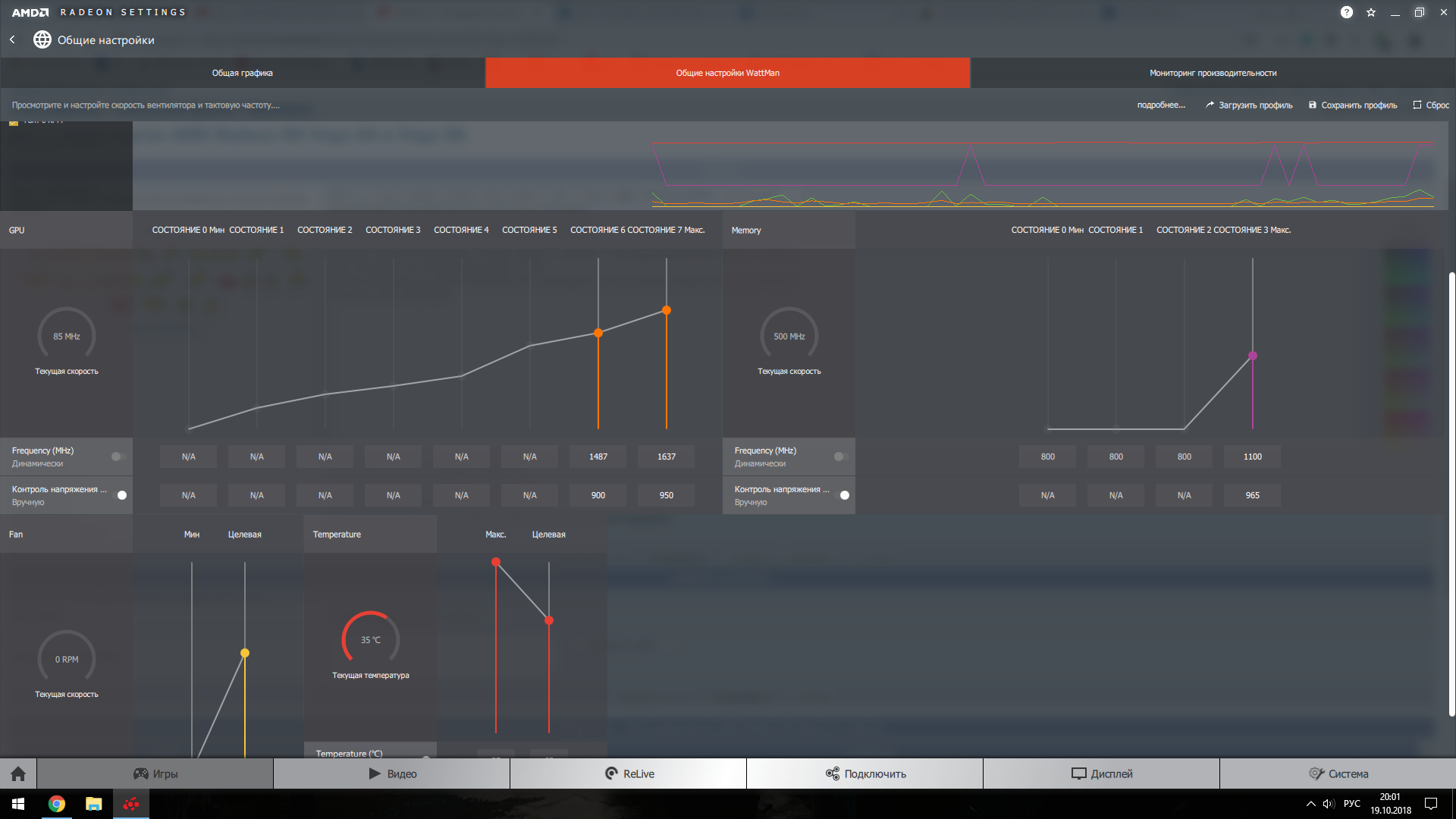The width and height of the screenshot is (1456, 819).
Task: Switch to Мониторинг производительности tab
Action: tap(1213, 73)
